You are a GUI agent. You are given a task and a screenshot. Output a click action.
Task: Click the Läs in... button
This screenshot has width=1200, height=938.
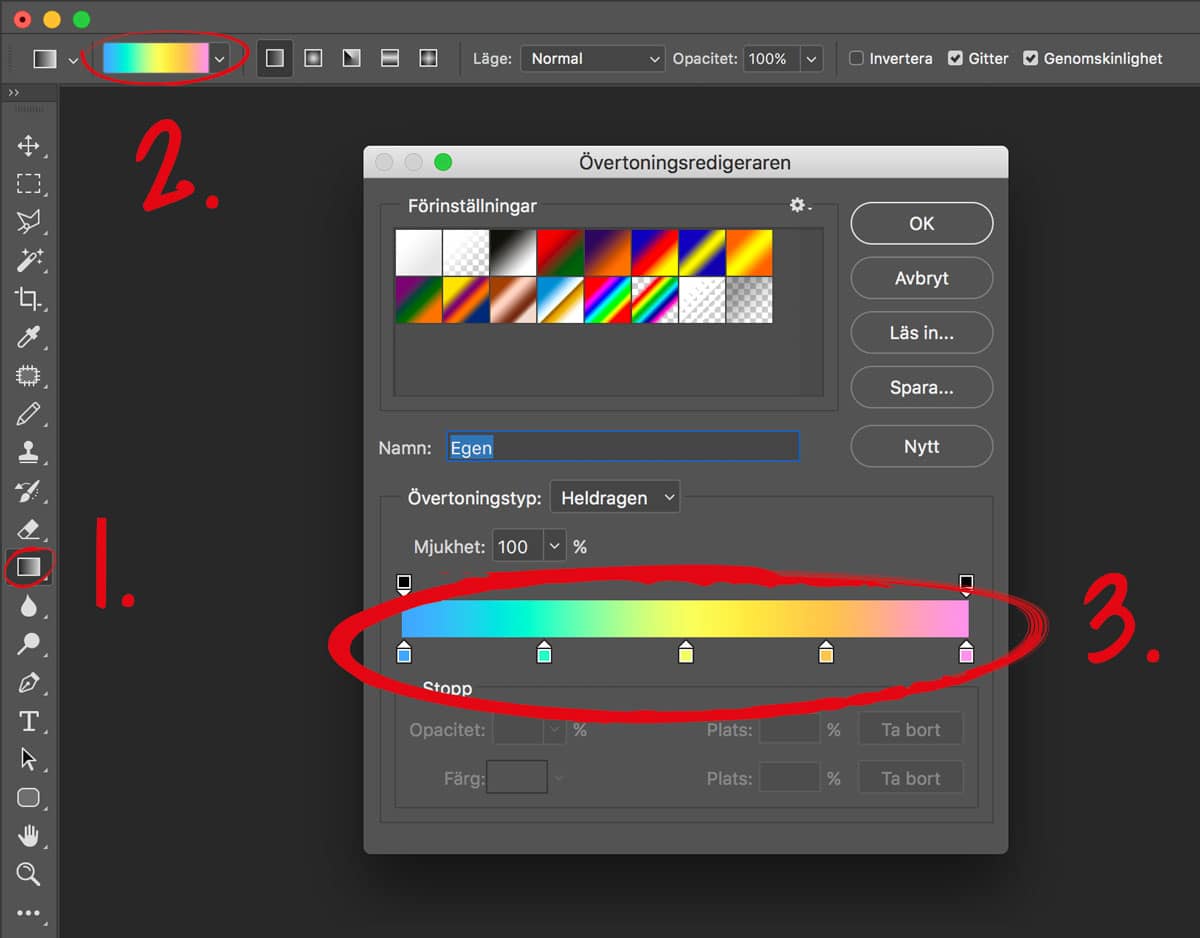click(921, 333)
